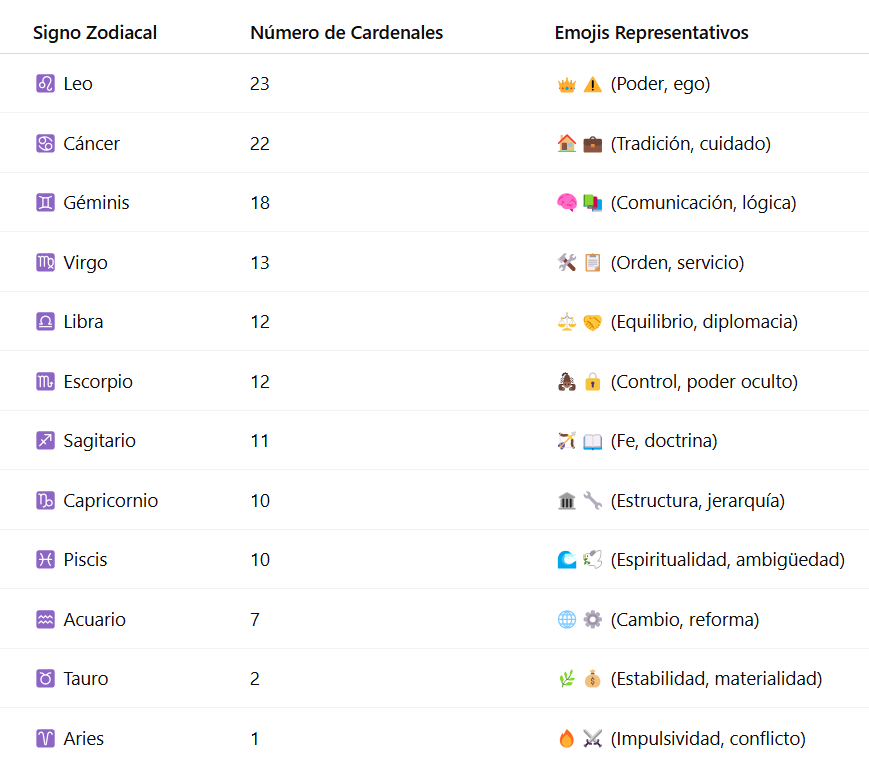Click the money bag emoji for Tauro
The height and width of the screenshot is (768, 869).
point(592,678)
